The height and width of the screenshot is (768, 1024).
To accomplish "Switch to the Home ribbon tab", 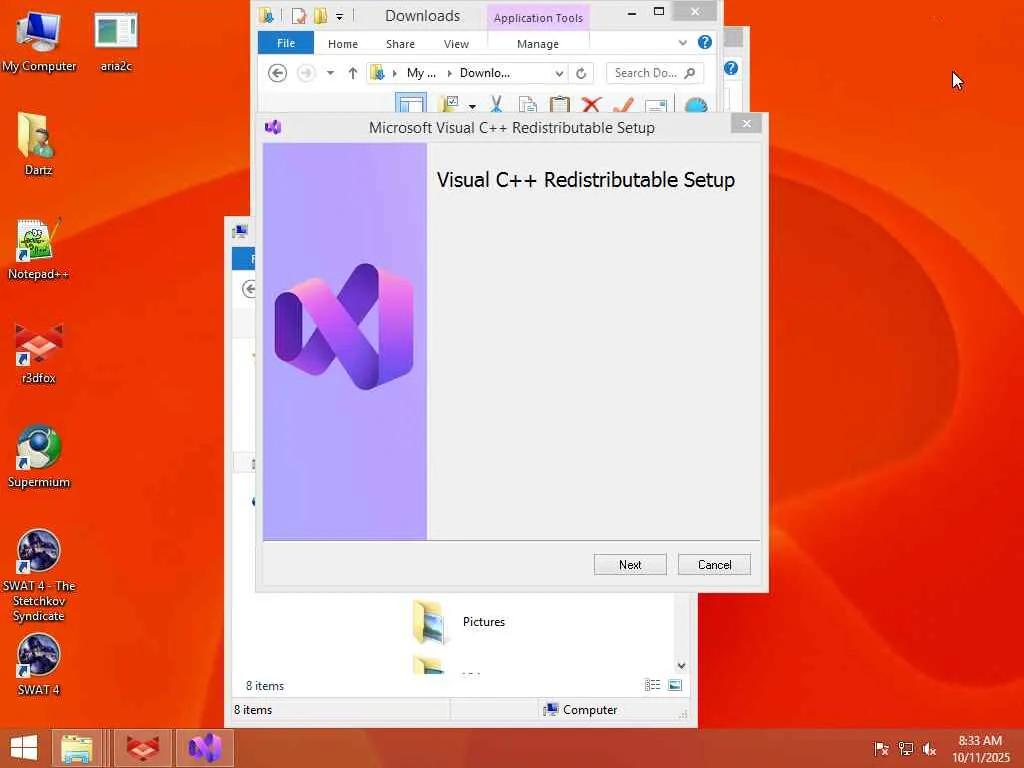I will tap(342, 44).
